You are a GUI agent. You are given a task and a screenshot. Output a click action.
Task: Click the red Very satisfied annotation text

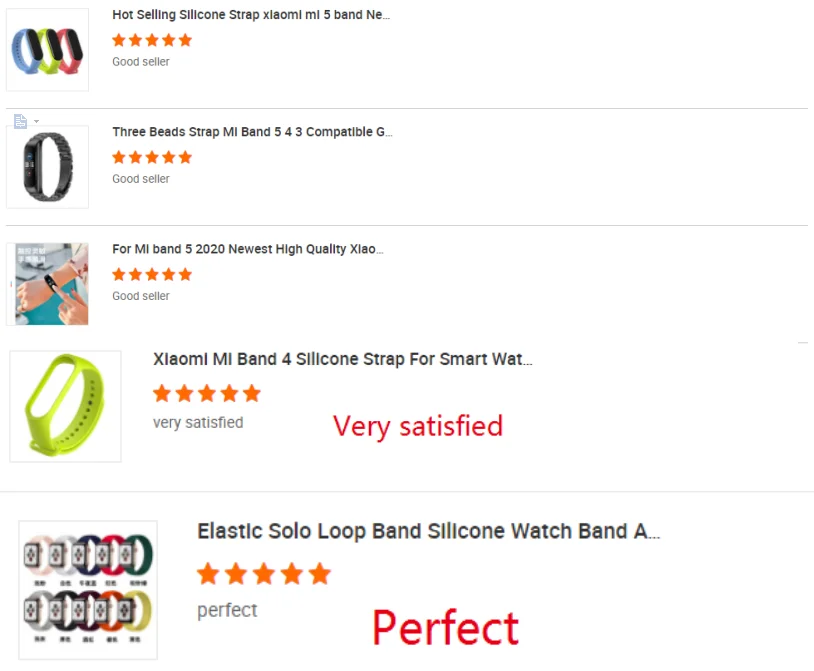(x=418, y=426)
